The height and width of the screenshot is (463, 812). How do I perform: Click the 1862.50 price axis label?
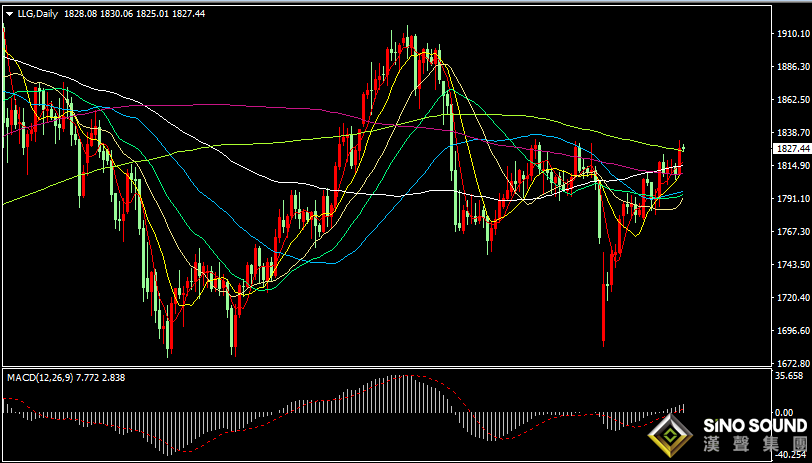pos(793,99)
